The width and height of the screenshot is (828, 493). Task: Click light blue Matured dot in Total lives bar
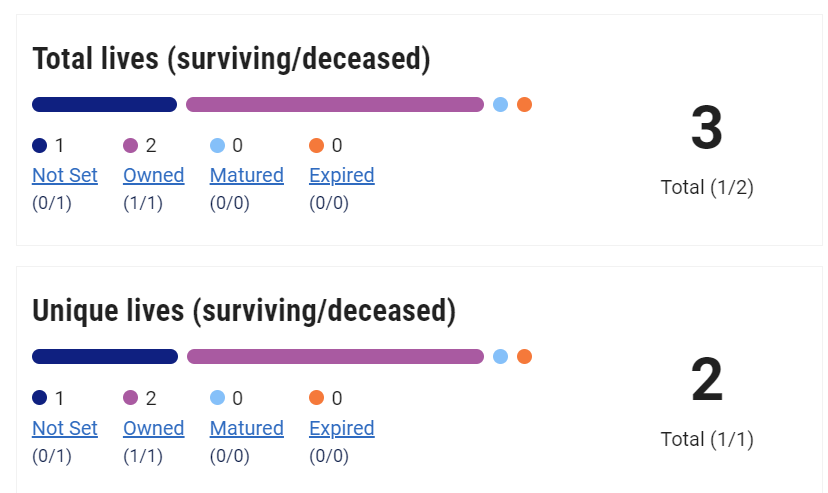(x=500, y=104)
